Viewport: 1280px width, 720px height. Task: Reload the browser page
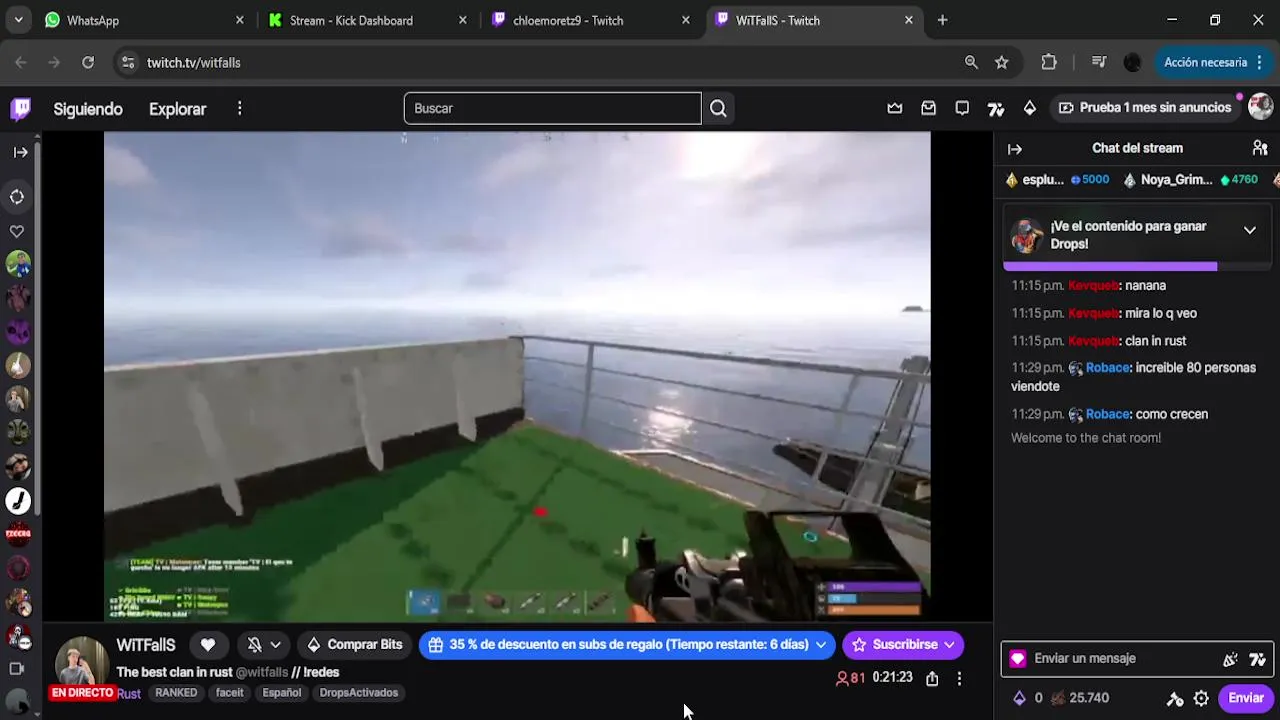tap(88, 62)
